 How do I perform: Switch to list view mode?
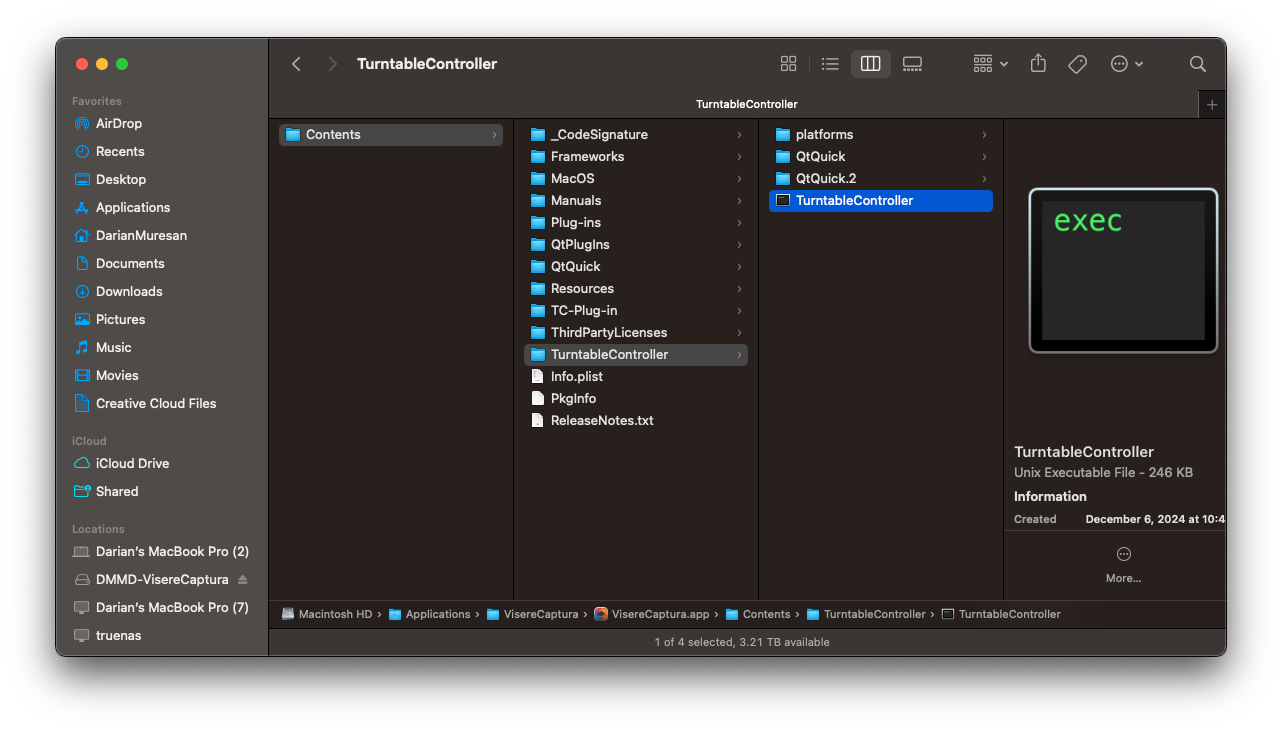click(x=829, y=64)
